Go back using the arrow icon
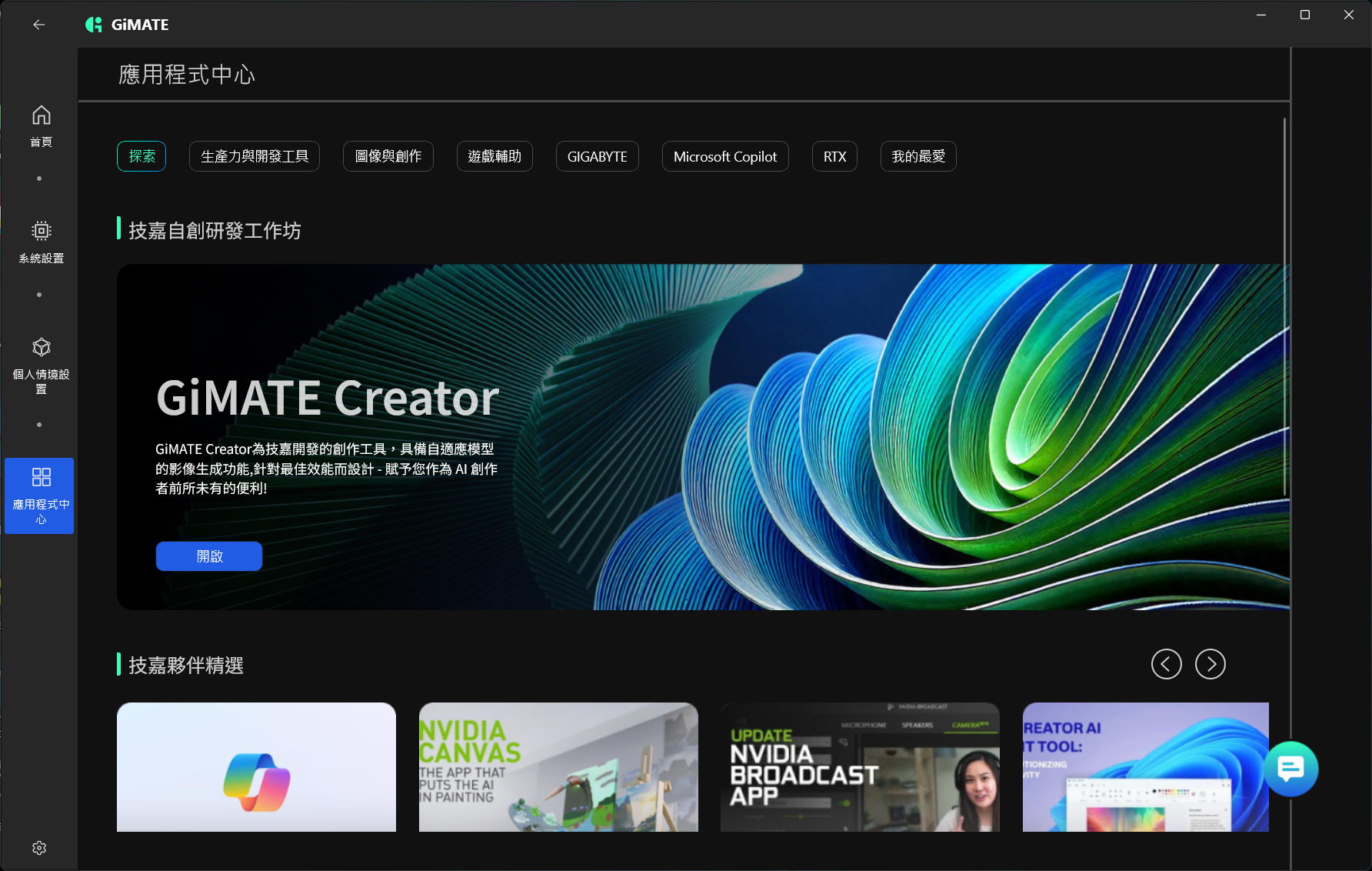 (x=39, y=25)
